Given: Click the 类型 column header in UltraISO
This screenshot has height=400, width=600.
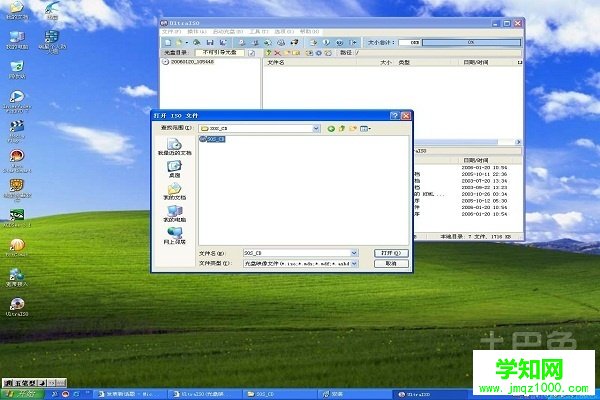Looking at the screenshot, I should click(404, 62).
